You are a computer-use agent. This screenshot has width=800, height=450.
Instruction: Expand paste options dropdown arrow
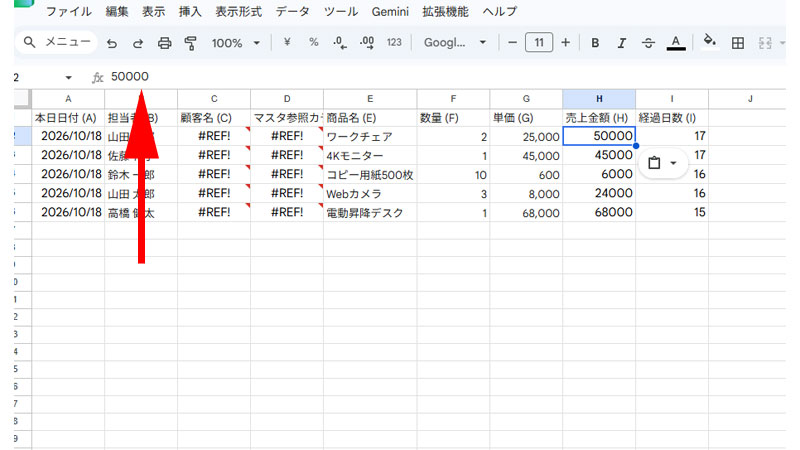(673, 163)
